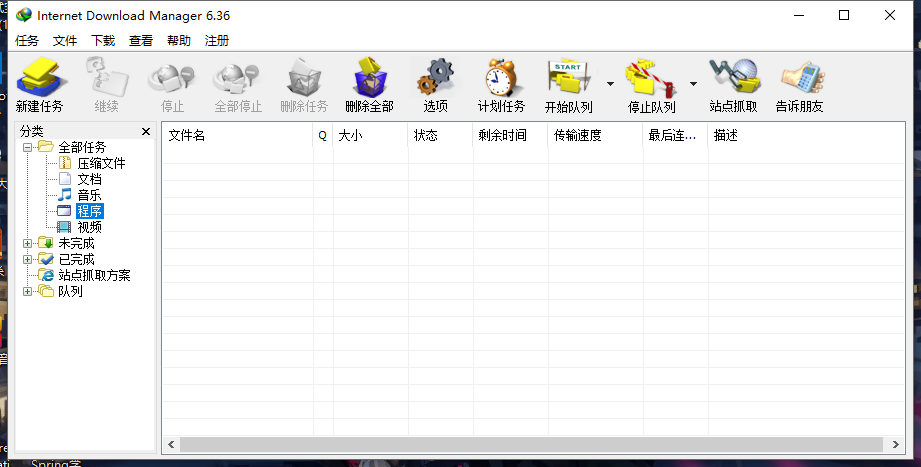Open the 帮助 menu
The width and height of the screenshot is (921, 467).
179,41
